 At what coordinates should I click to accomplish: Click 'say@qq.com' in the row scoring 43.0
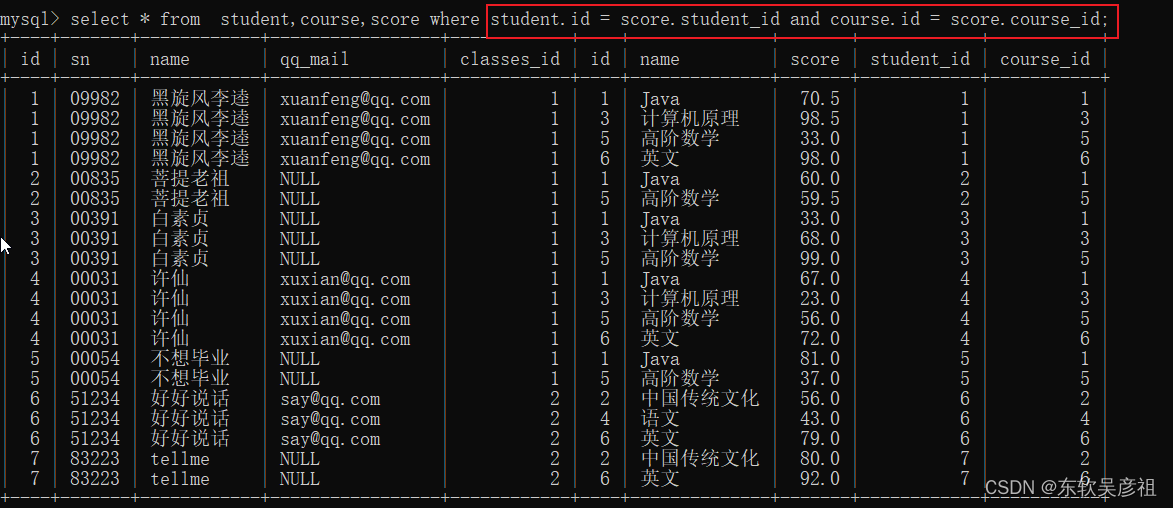pos(330,419)
